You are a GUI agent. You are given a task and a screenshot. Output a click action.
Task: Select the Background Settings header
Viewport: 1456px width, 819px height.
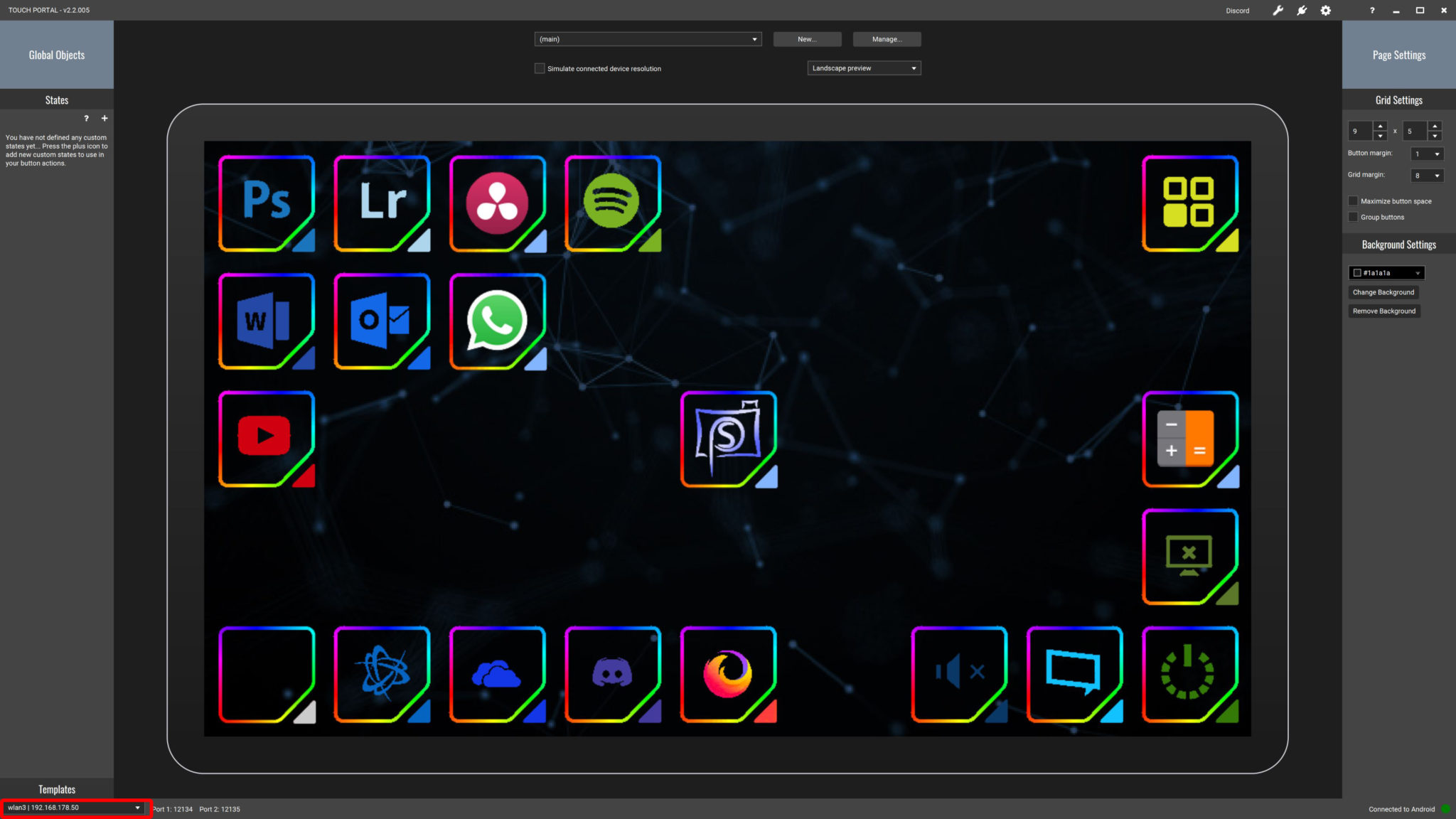tap(1398, 245)
